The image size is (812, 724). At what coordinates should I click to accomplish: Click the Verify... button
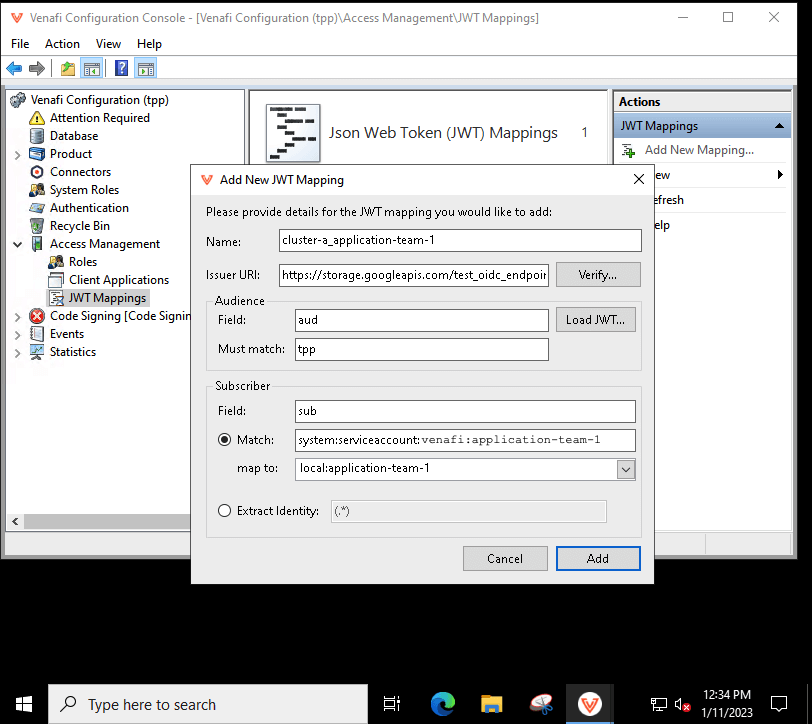click(598, 274)
